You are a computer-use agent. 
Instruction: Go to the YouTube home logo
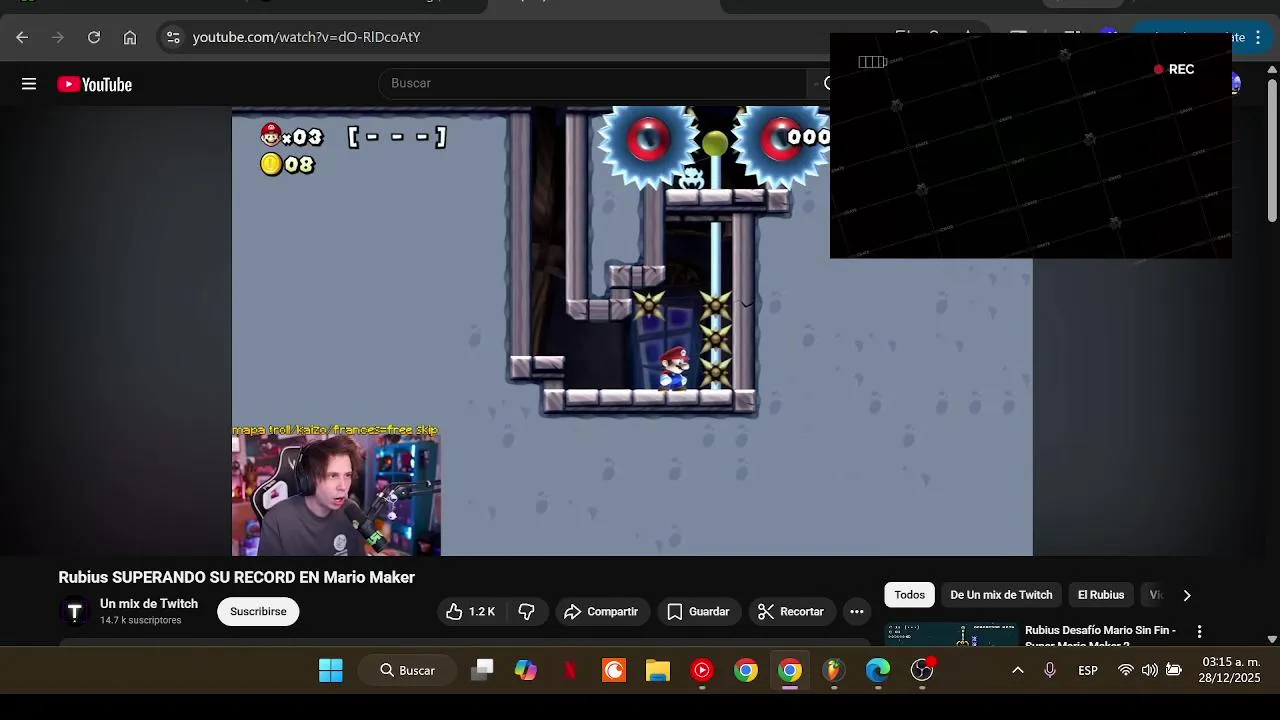95,85
